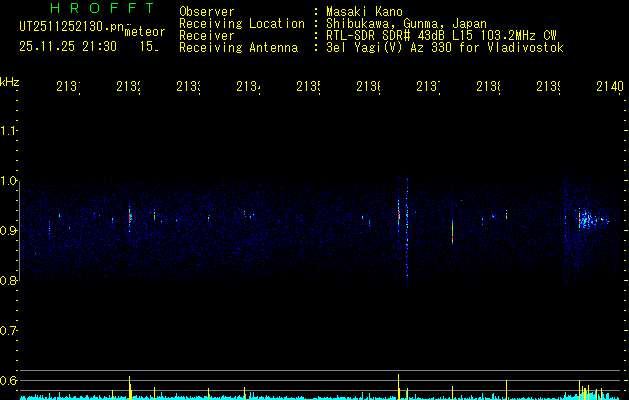Click the date stamp 25.11.25 21:30
Image resolution: width=629 pixels, height=400 pixels.
pos(68,47)
